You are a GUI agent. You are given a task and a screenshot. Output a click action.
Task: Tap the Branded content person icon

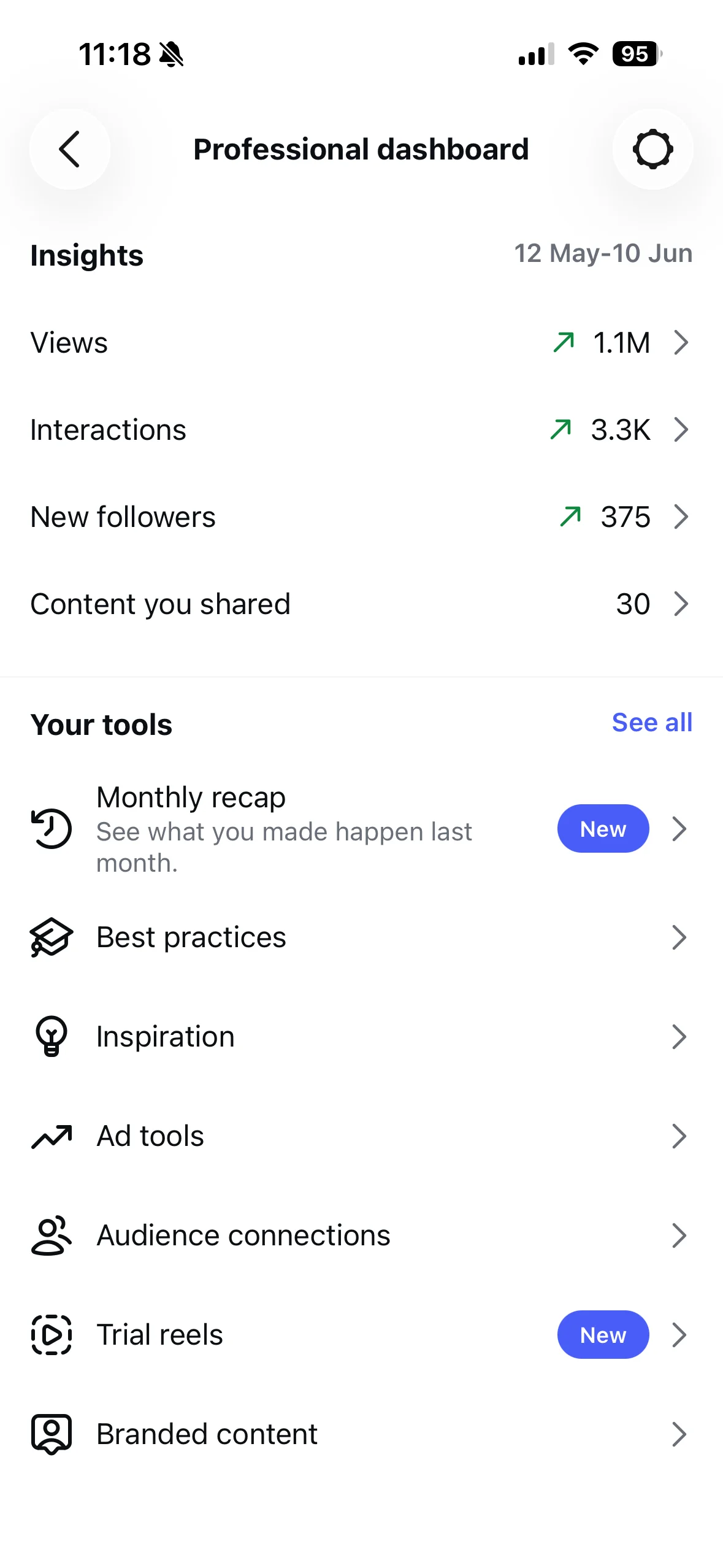(x=52, y=1434)
